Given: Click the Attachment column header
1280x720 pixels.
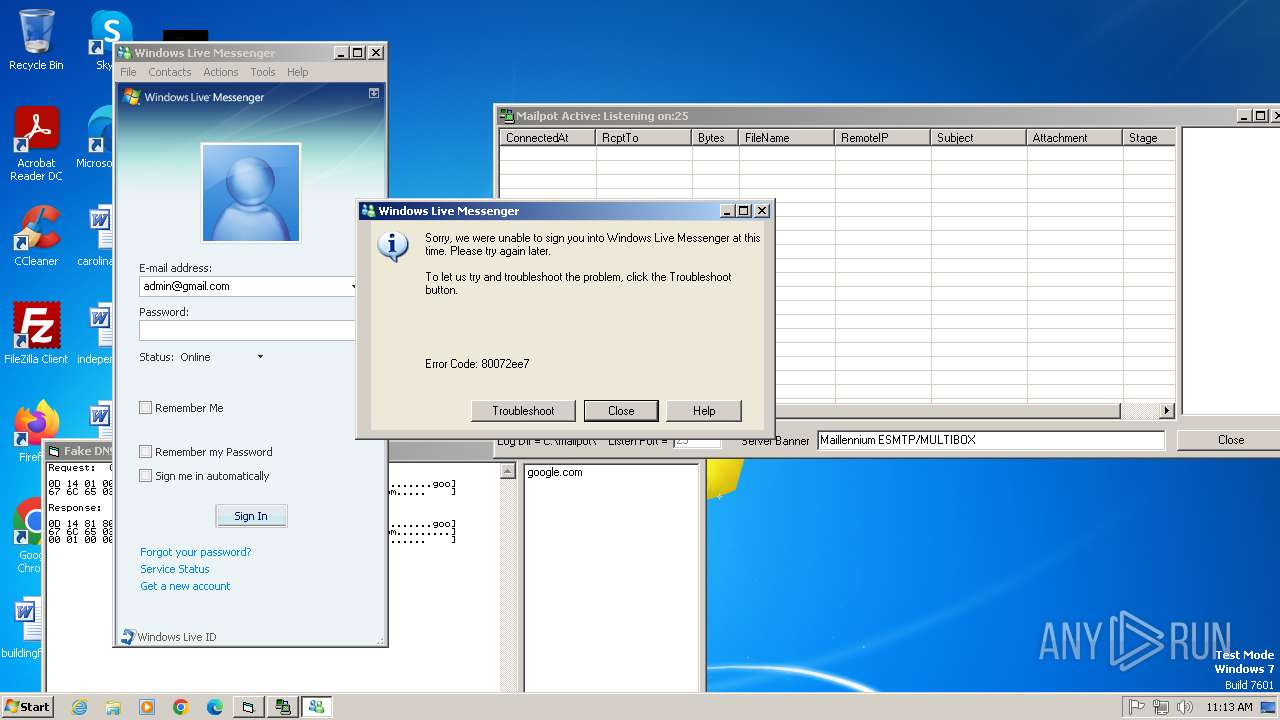Looking at the screenshot, I should [1075, 138].
